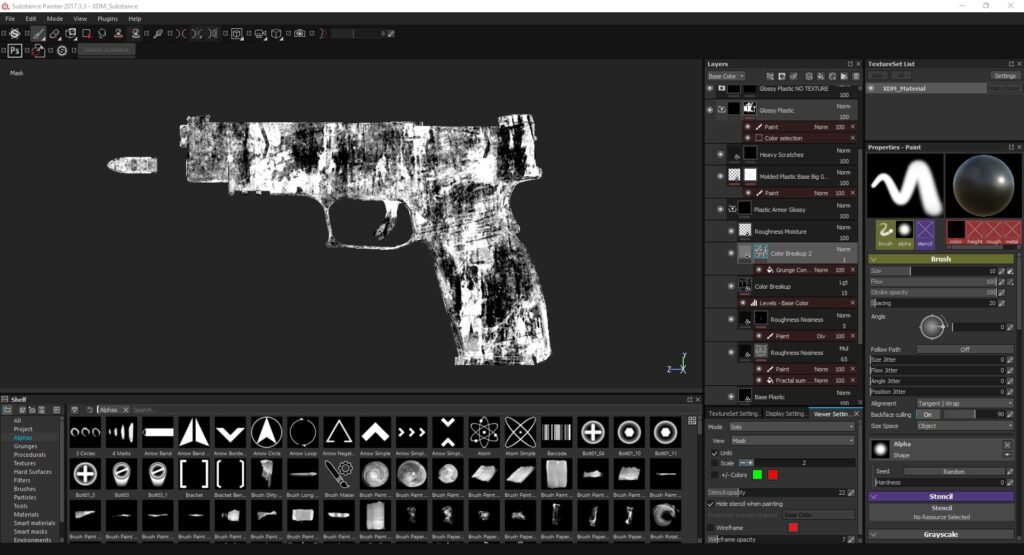1024x555 pixels.
Task: Open the viewer Mode dropdown set to Solo
Action: 792,426
